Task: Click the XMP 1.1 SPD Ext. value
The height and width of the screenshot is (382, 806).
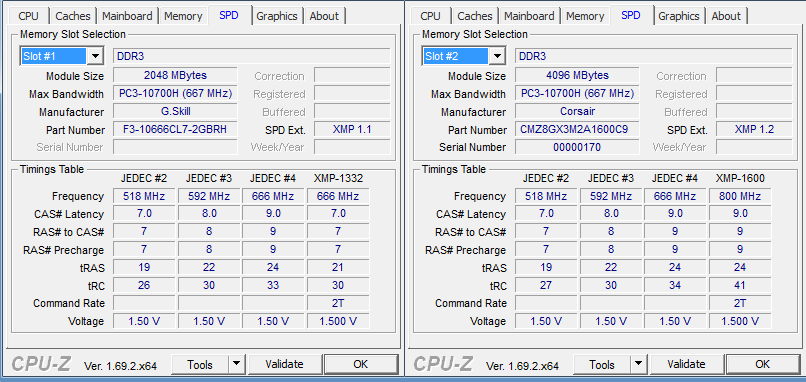Action: [x=352, y=130]
